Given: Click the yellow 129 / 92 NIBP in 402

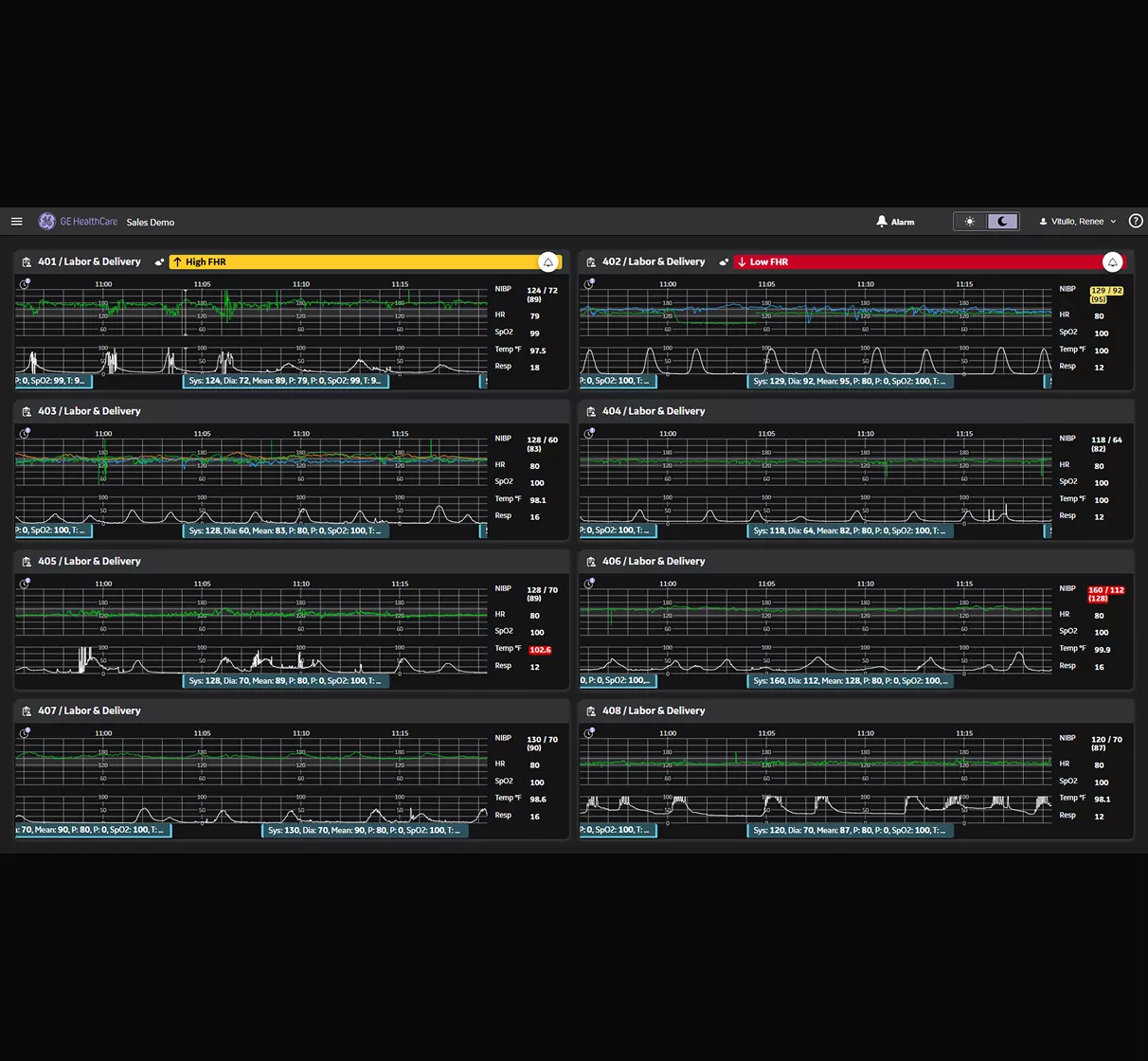Looking at the screenshot, I should 1105,295.
